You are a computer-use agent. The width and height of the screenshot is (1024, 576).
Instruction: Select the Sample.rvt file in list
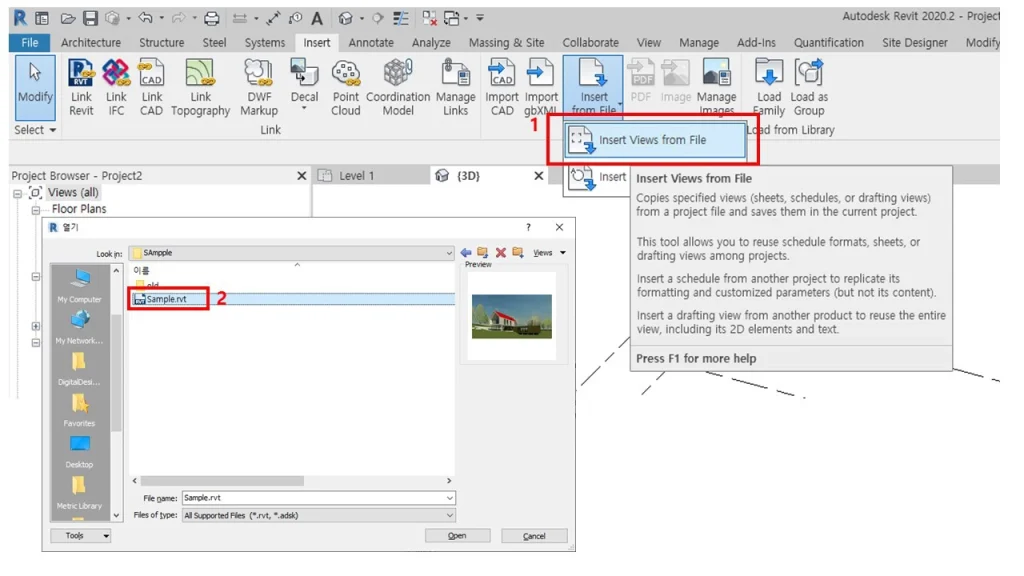coord(293,299)
